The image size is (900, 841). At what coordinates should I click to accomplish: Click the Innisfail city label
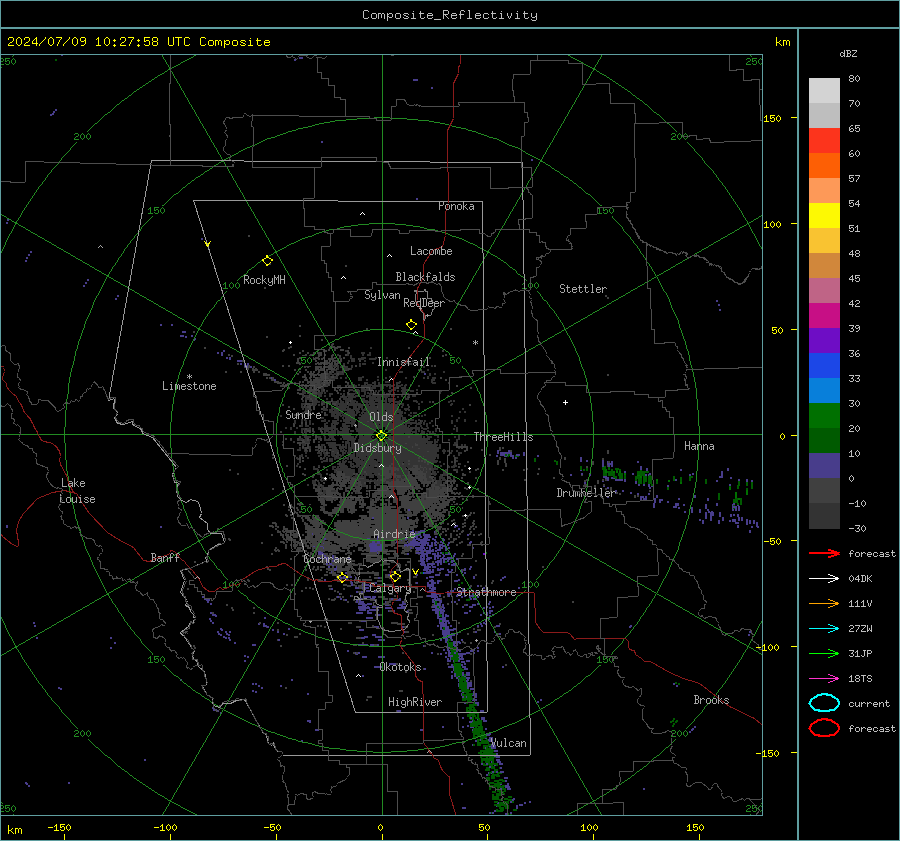pos(403,362)
